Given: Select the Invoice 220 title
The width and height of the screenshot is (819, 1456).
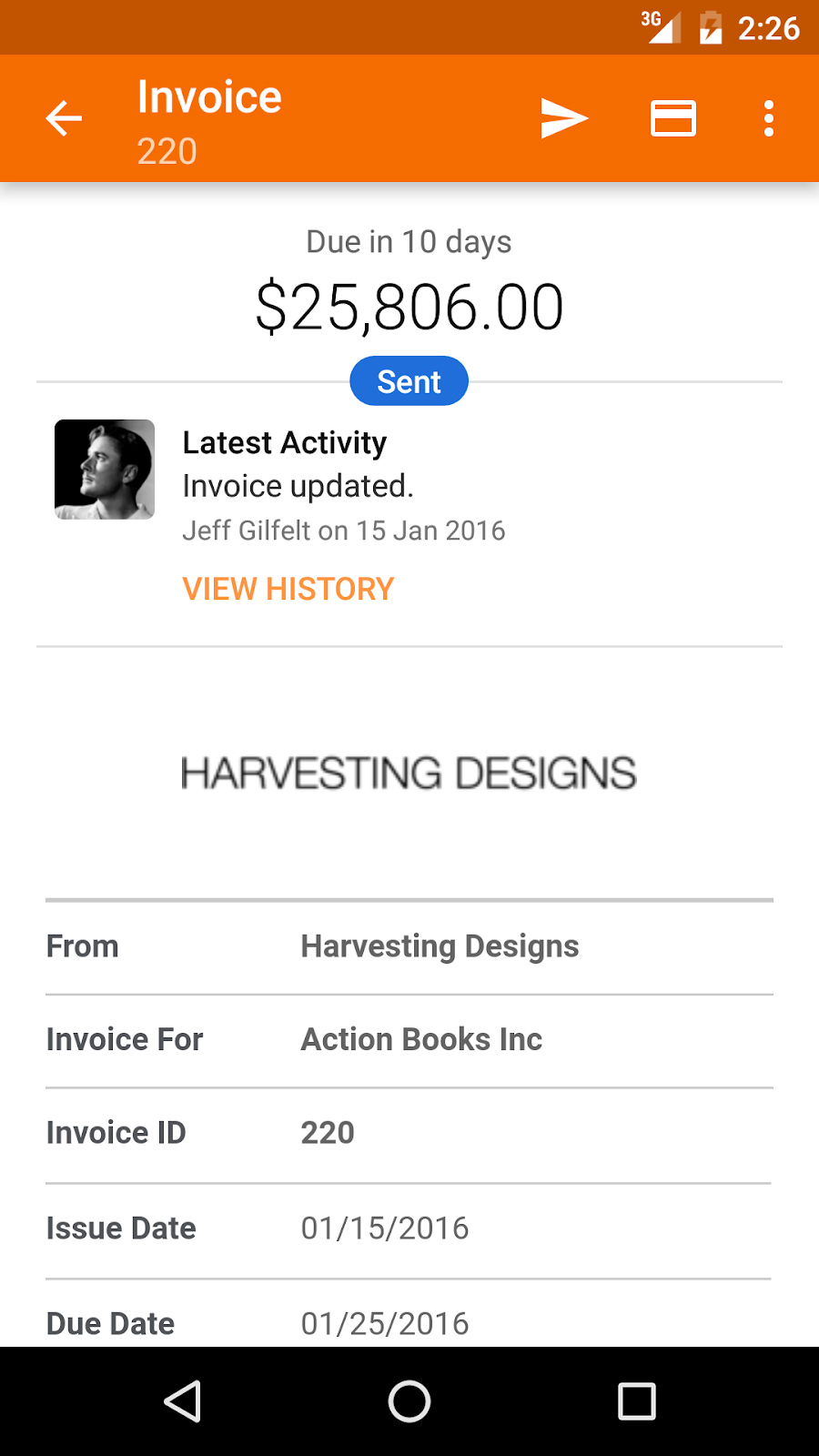Looking at the screenshot, I should point(209,122).
